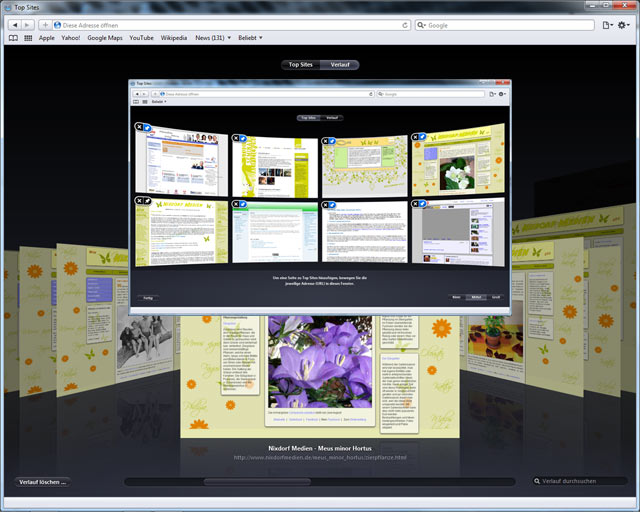Click the history Cover Flow scrollbar thumb
The height and width of the screenshot is (512, 640).
point(231,482)
